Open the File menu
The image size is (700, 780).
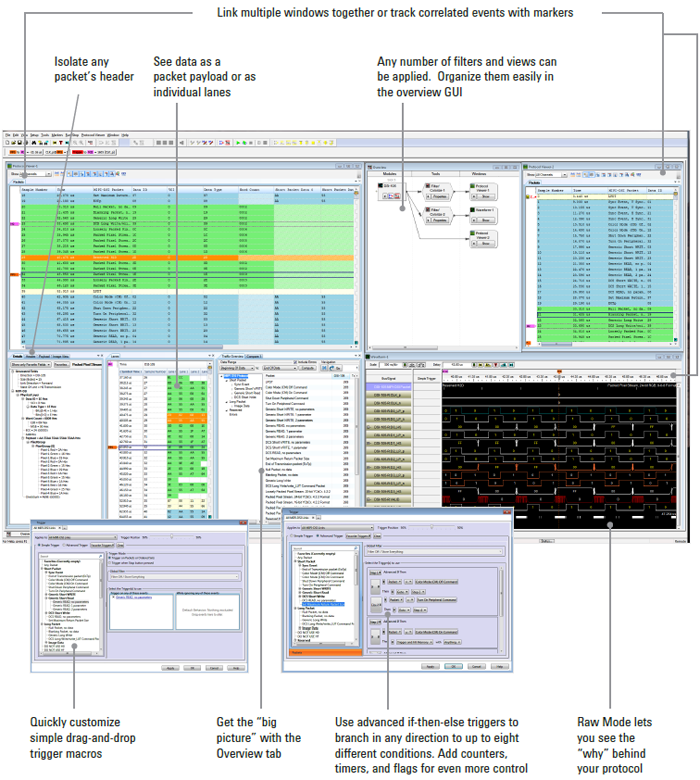8,135
